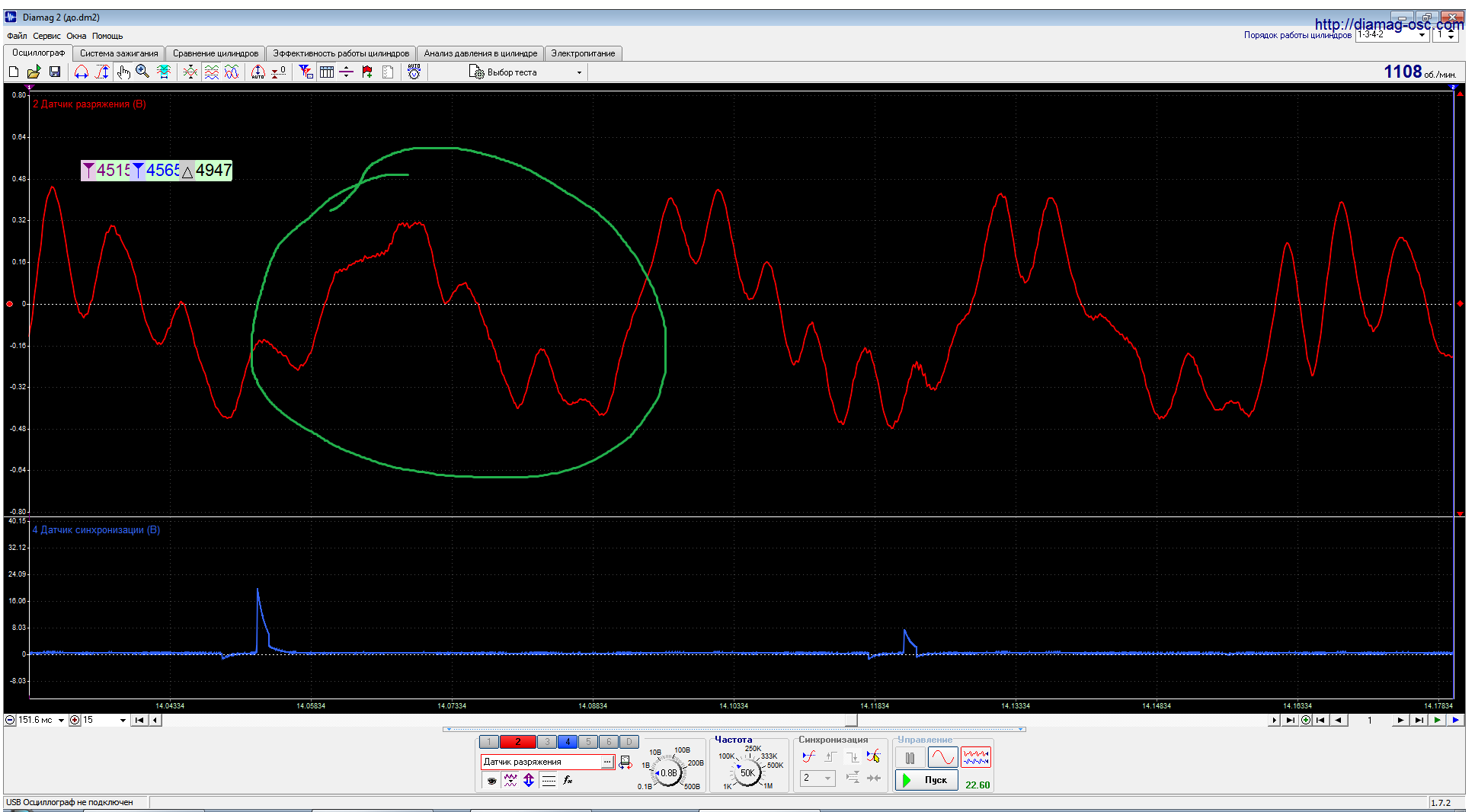Click the blue-green sine waveform icon

[232, 72]
